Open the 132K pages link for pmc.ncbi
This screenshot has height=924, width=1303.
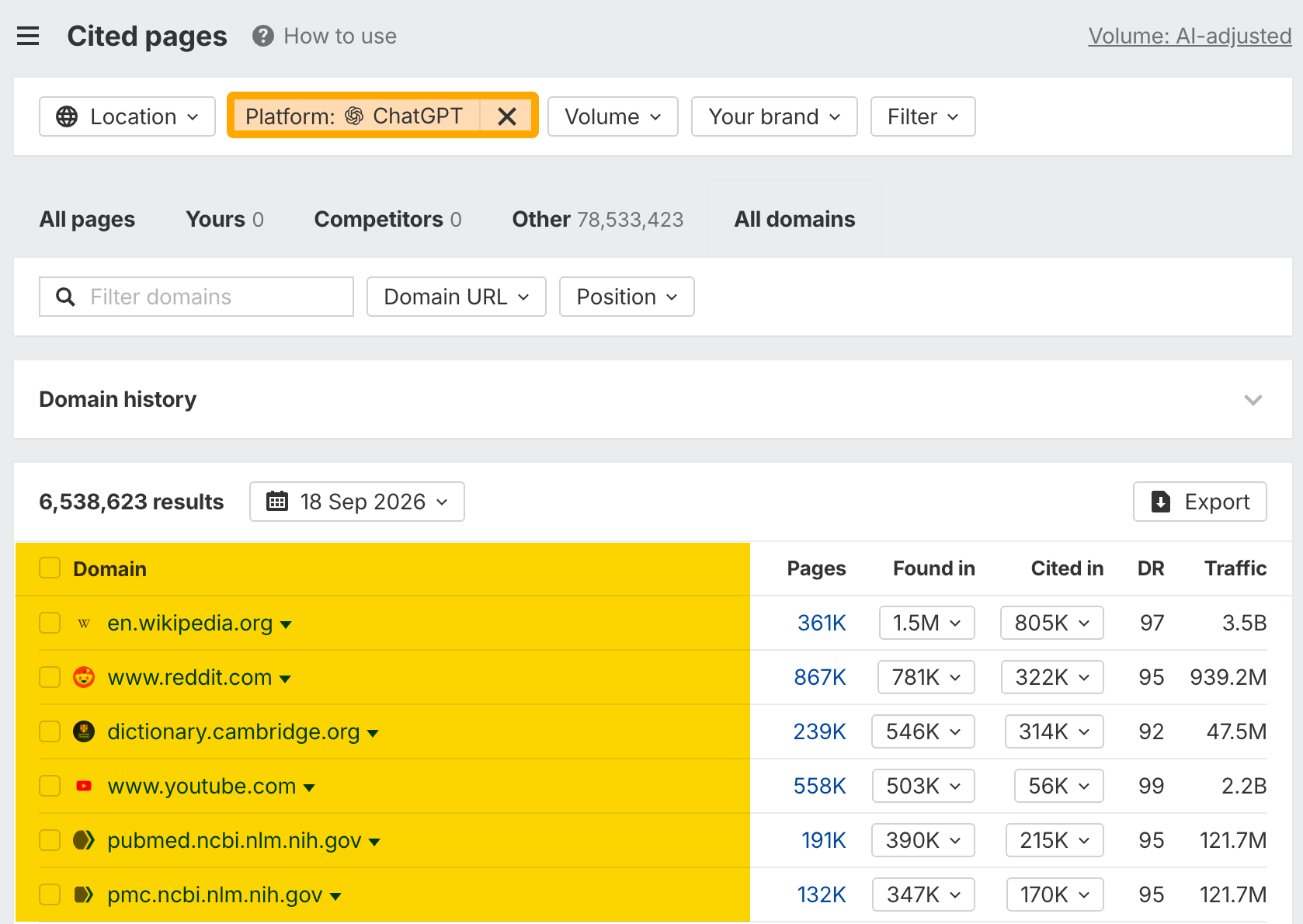point(822,894)
